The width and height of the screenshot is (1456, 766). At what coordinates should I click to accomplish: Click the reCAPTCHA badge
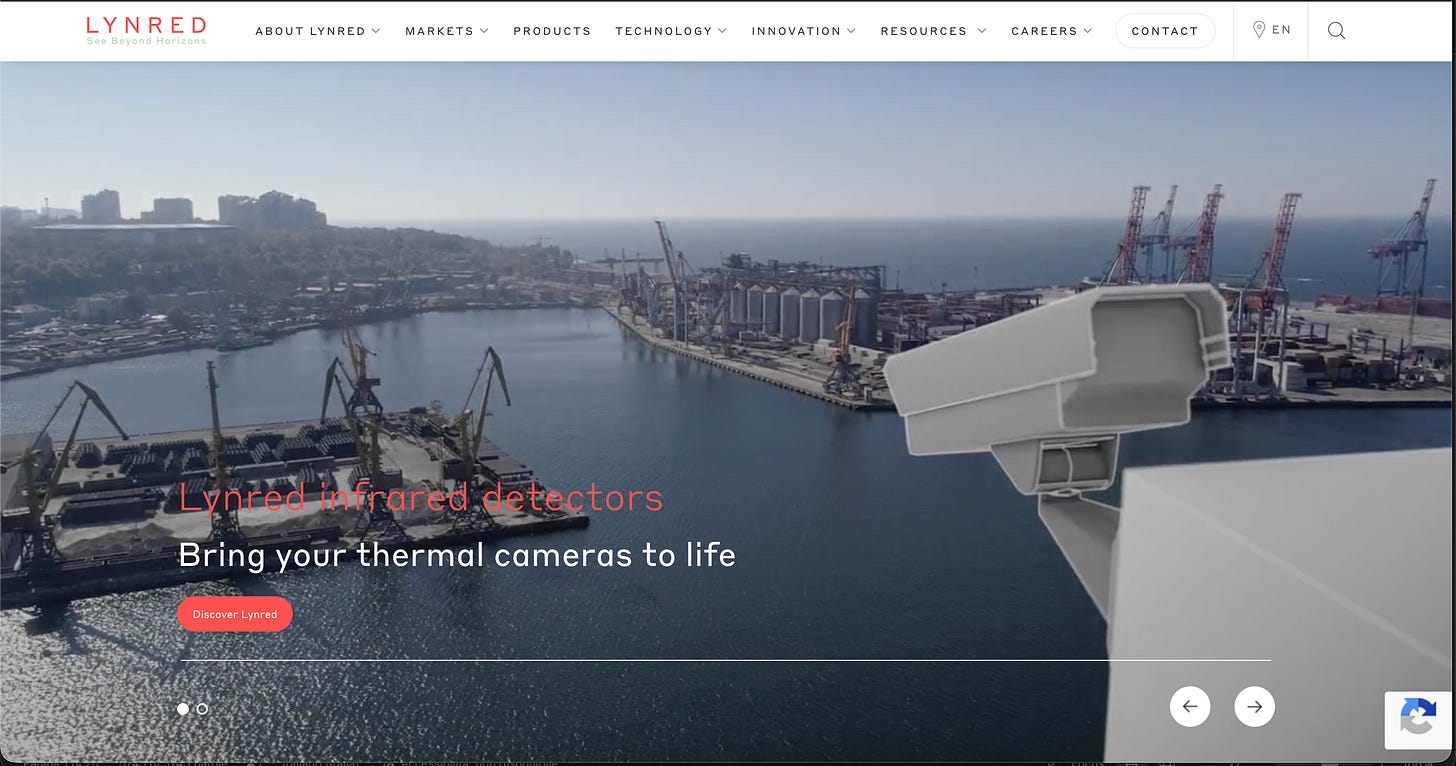[1419, 720]
